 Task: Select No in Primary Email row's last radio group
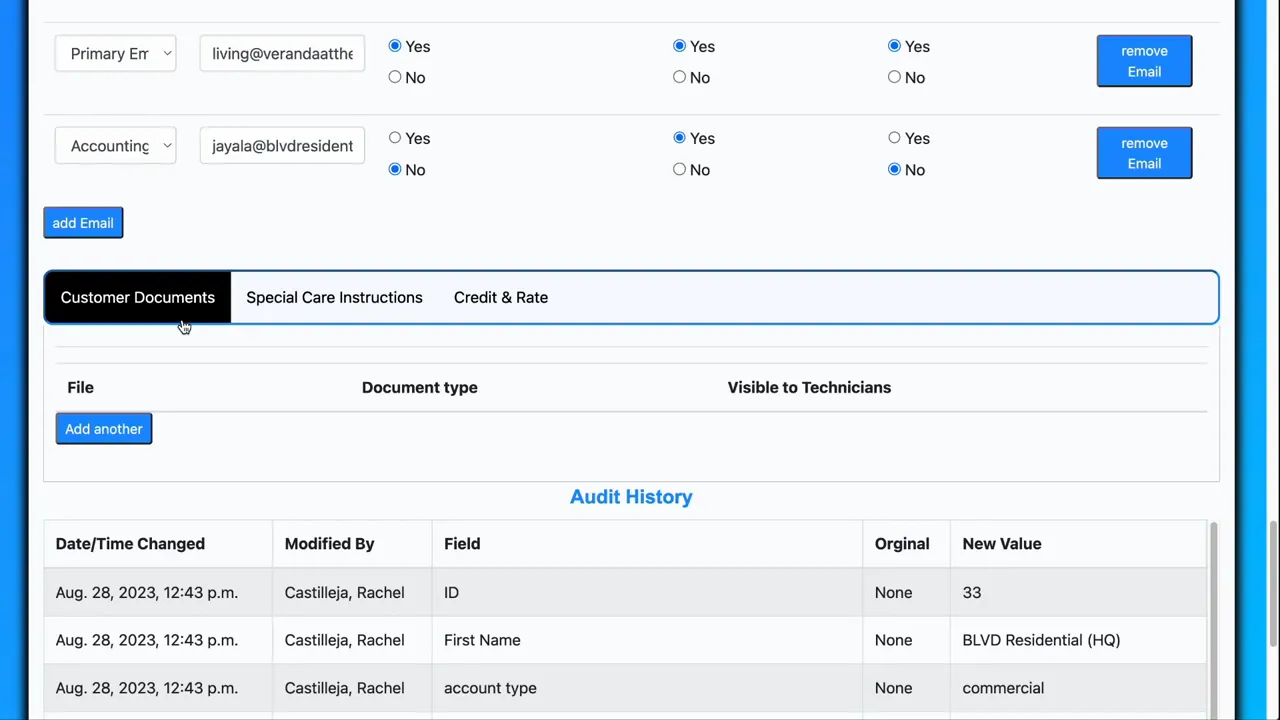tap(894, 77)
